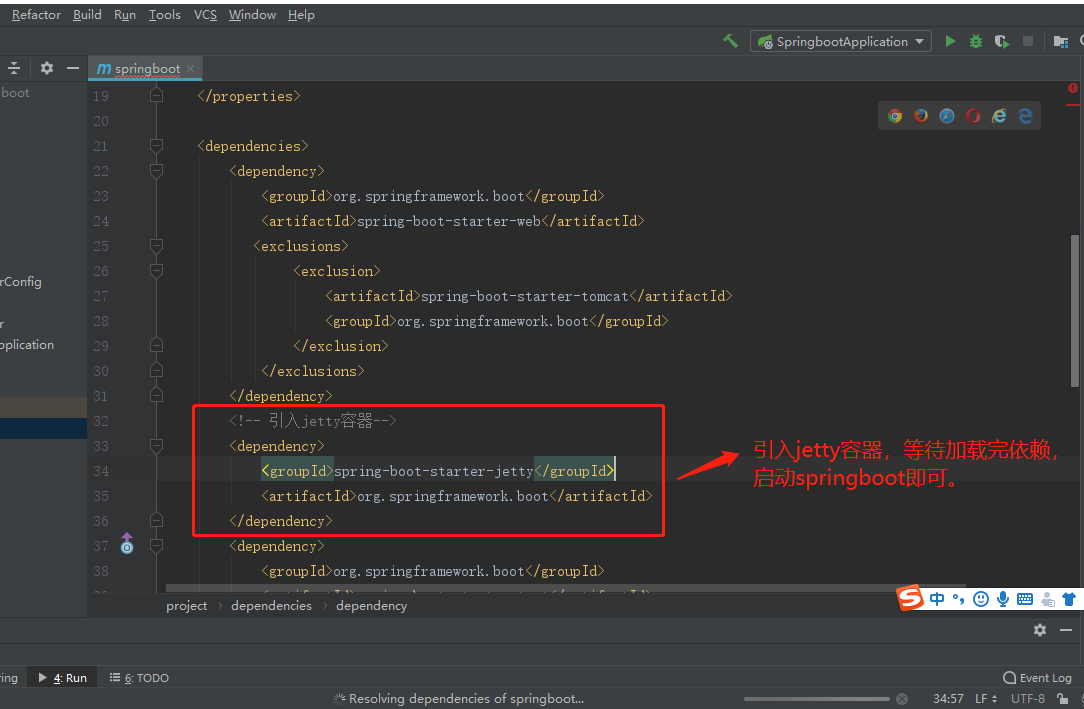Click the red error indicator in editor corner

(x=1072, y=88)
